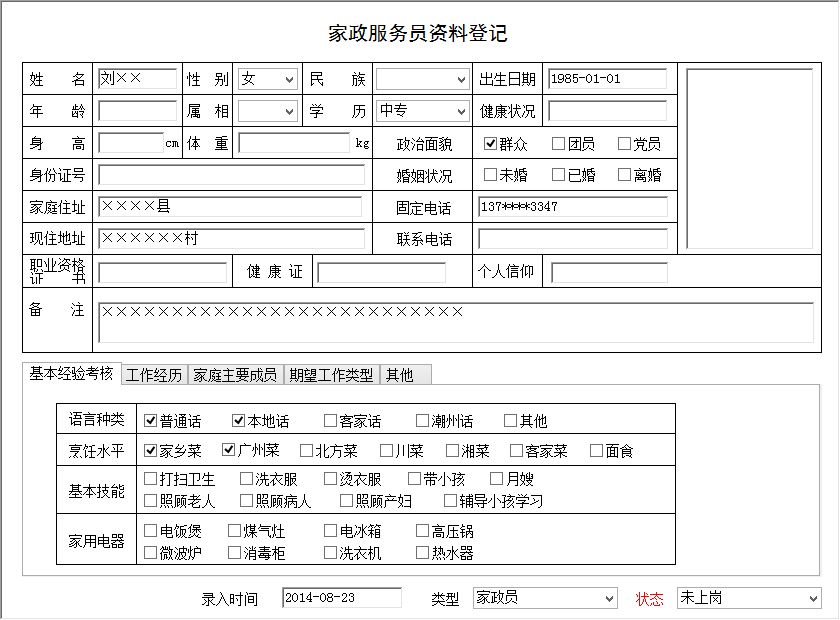Click the 出生日期 date field
Screen dimensions: 840x620
click(607, 79)
